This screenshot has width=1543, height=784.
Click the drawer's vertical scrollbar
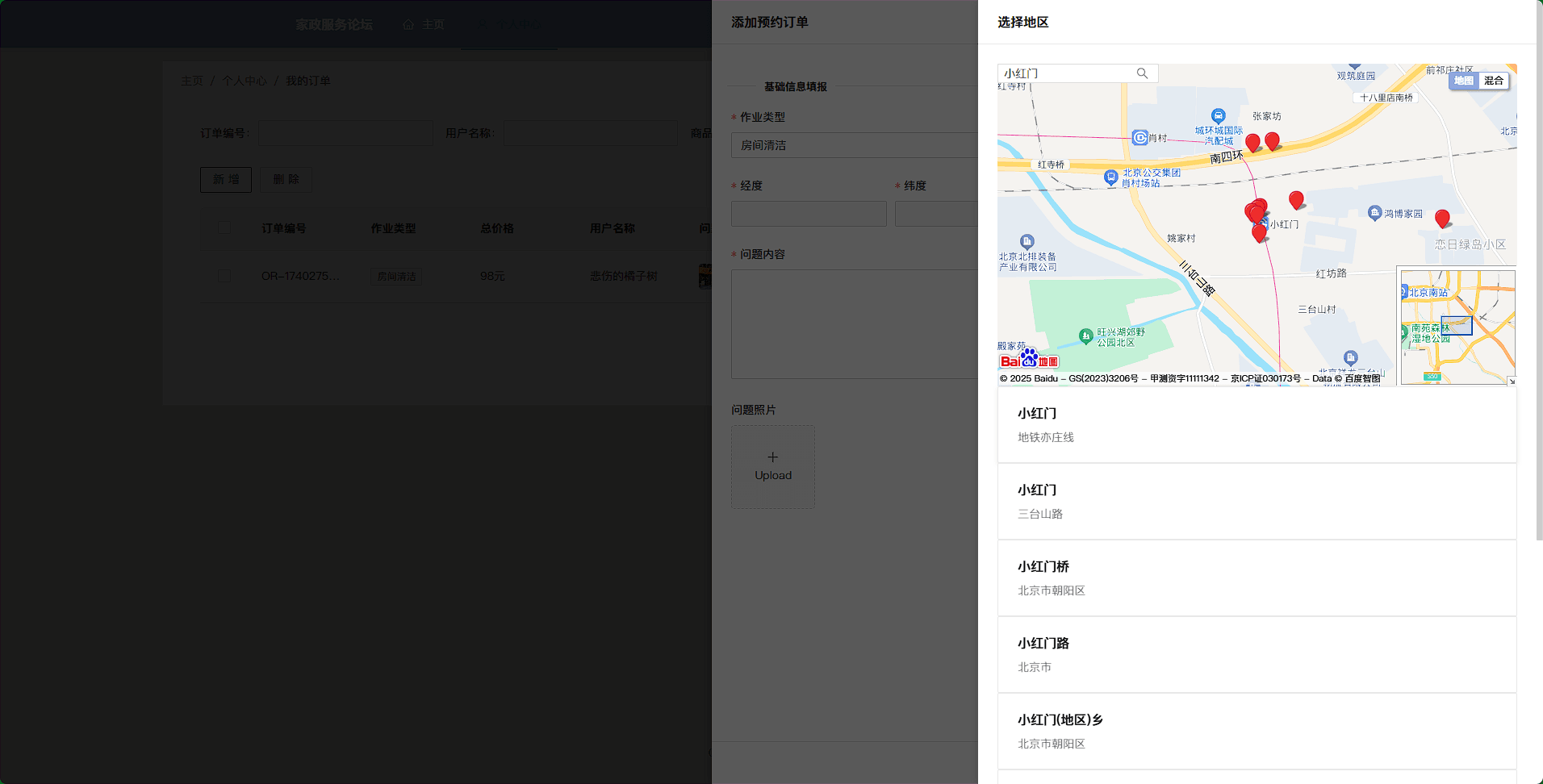coord(1539,270)
